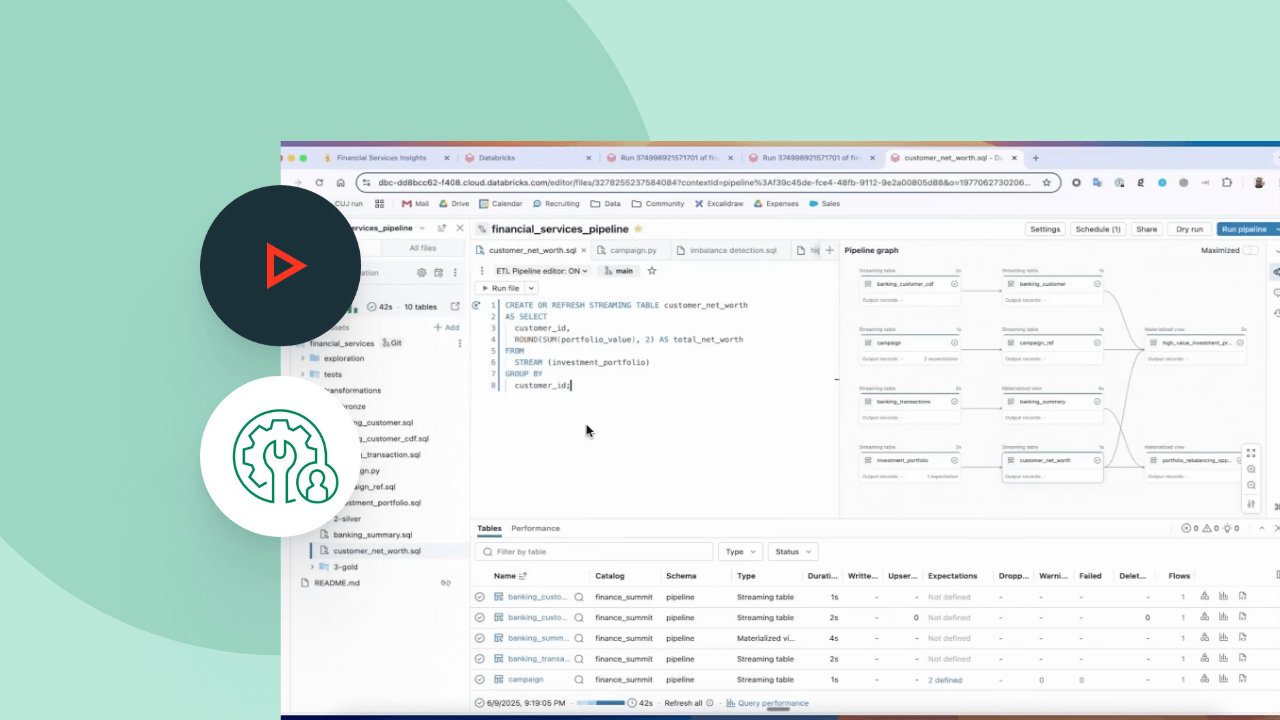
Task: Expand the 3-gold folder
Action: tap(313, 567)
